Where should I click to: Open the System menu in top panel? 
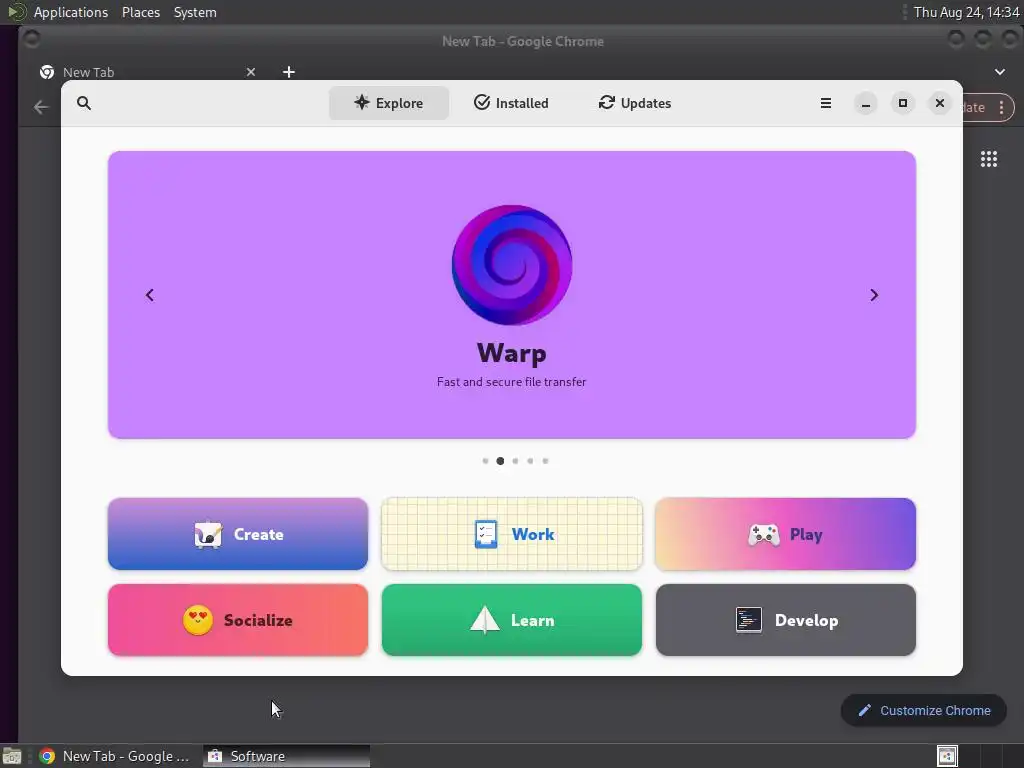click(195, 12)
